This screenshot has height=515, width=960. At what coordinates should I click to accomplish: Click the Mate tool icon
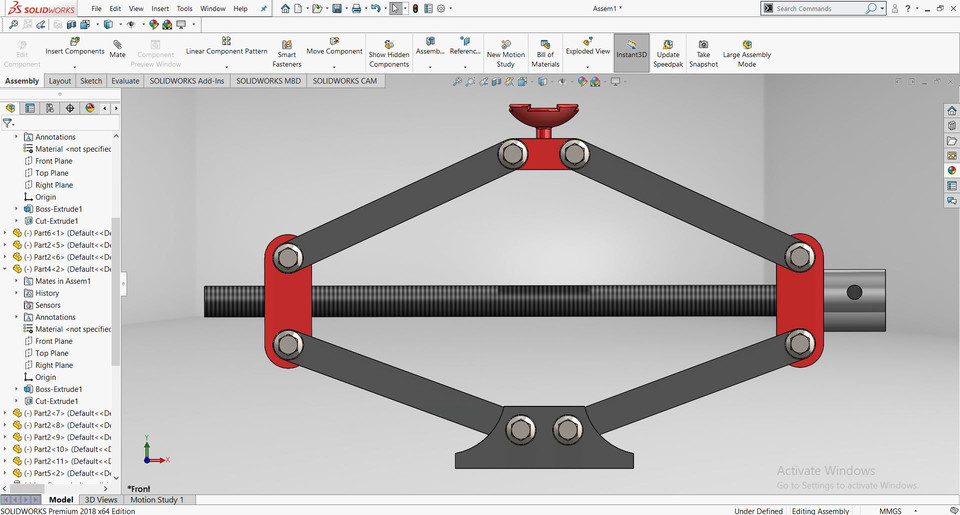click(x=118, y=45)
